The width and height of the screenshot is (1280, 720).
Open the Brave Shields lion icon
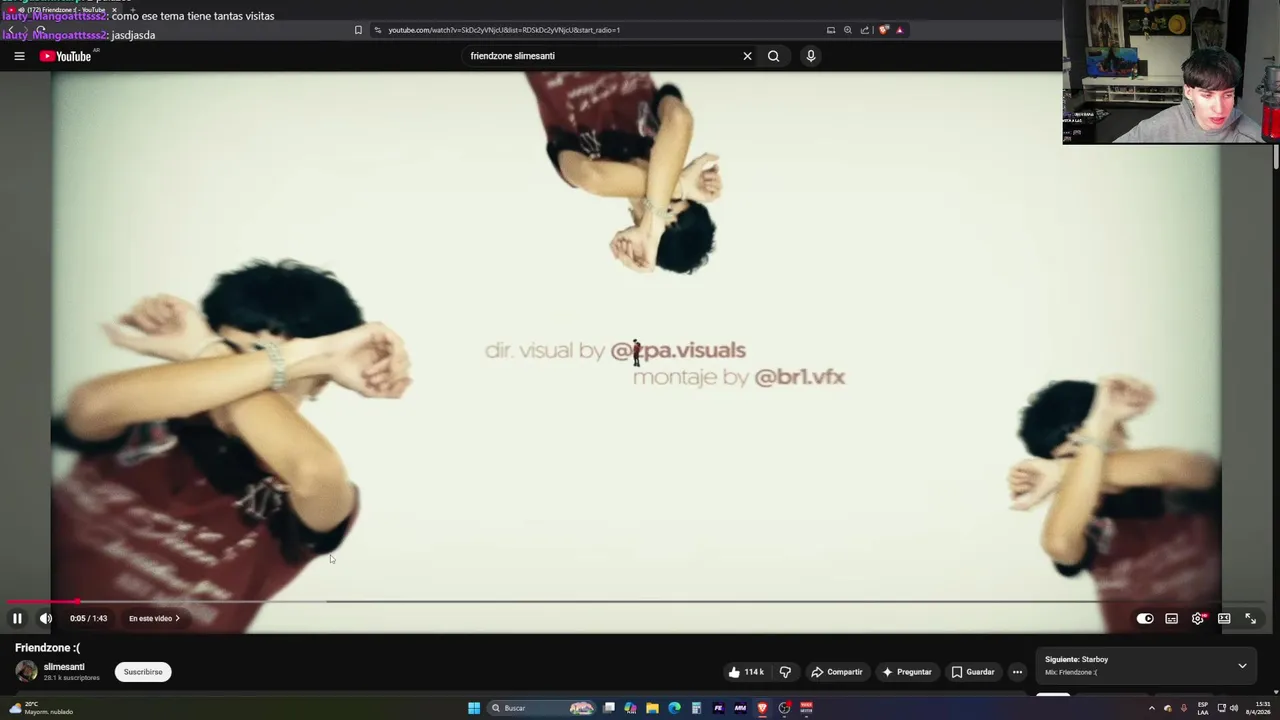pyautogui.click(x=883, y=30)
